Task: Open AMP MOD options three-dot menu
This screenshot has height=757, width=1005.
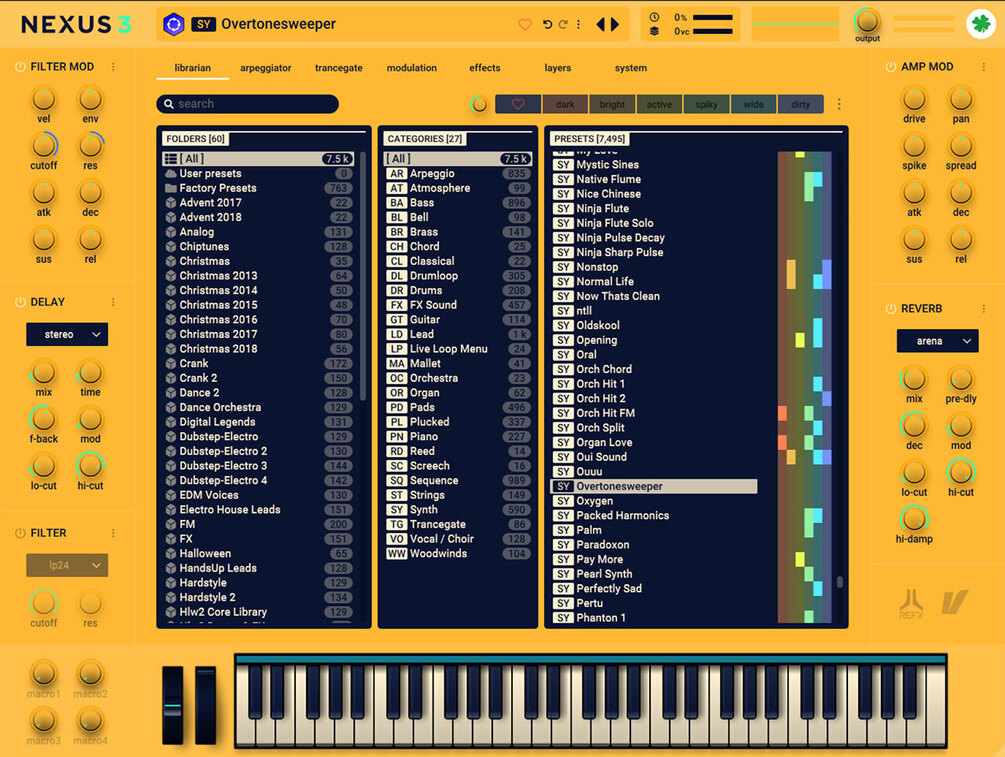Action: [984, 67]
